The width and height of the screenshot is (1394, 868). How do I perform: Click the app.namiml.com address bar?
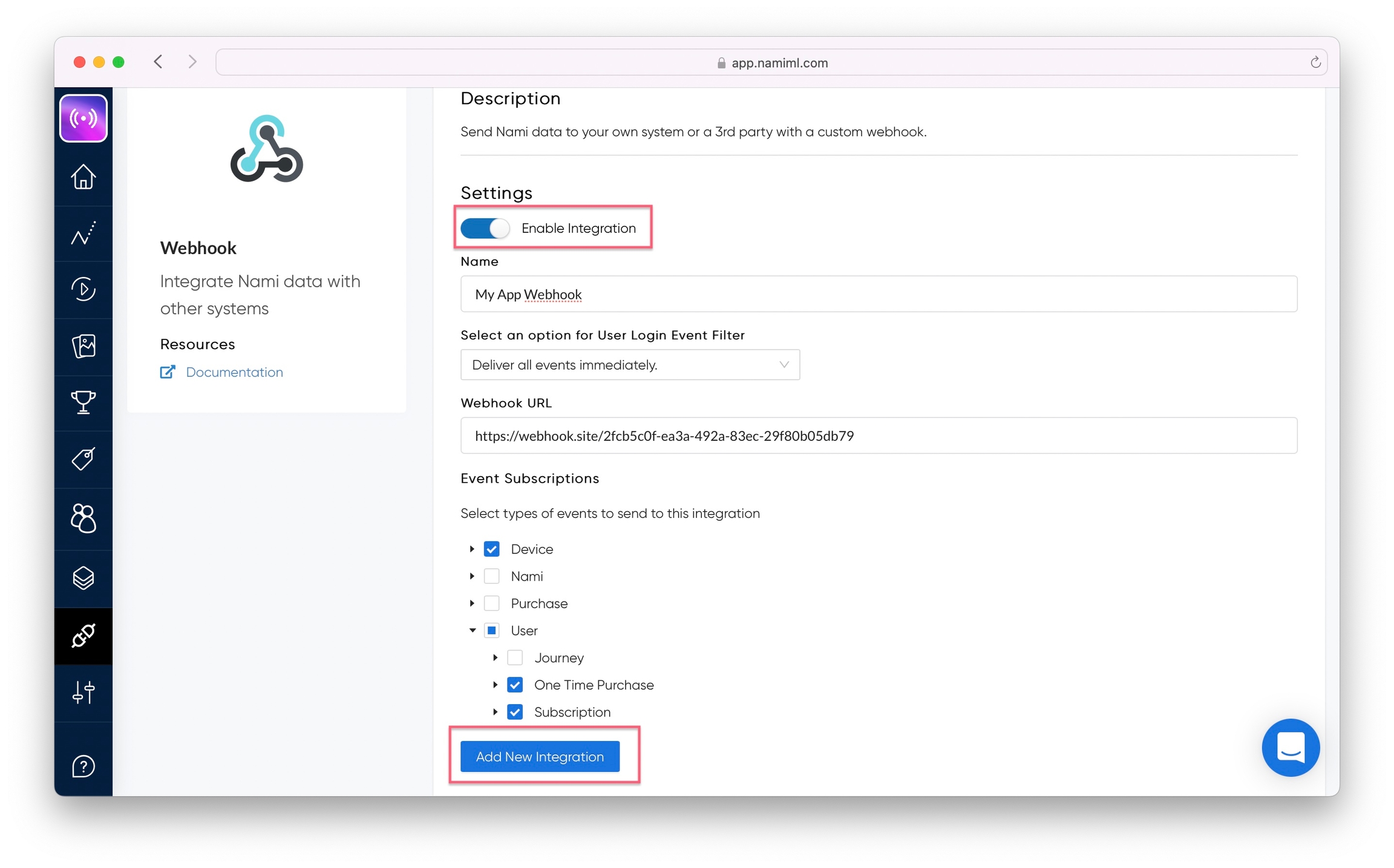[x=771, y=62]
